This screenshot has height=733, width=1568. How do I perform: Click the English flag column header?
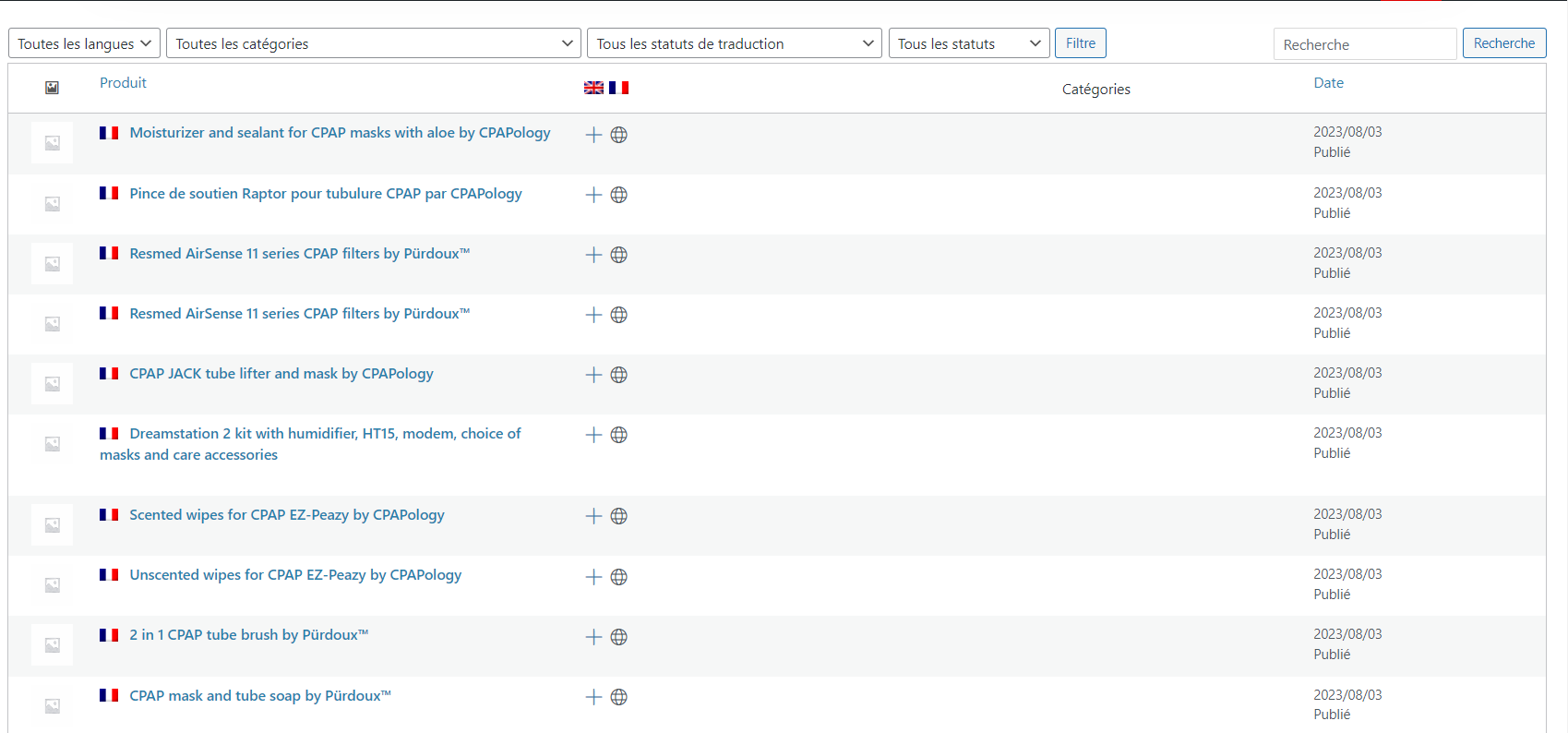(x=593, y=88)
